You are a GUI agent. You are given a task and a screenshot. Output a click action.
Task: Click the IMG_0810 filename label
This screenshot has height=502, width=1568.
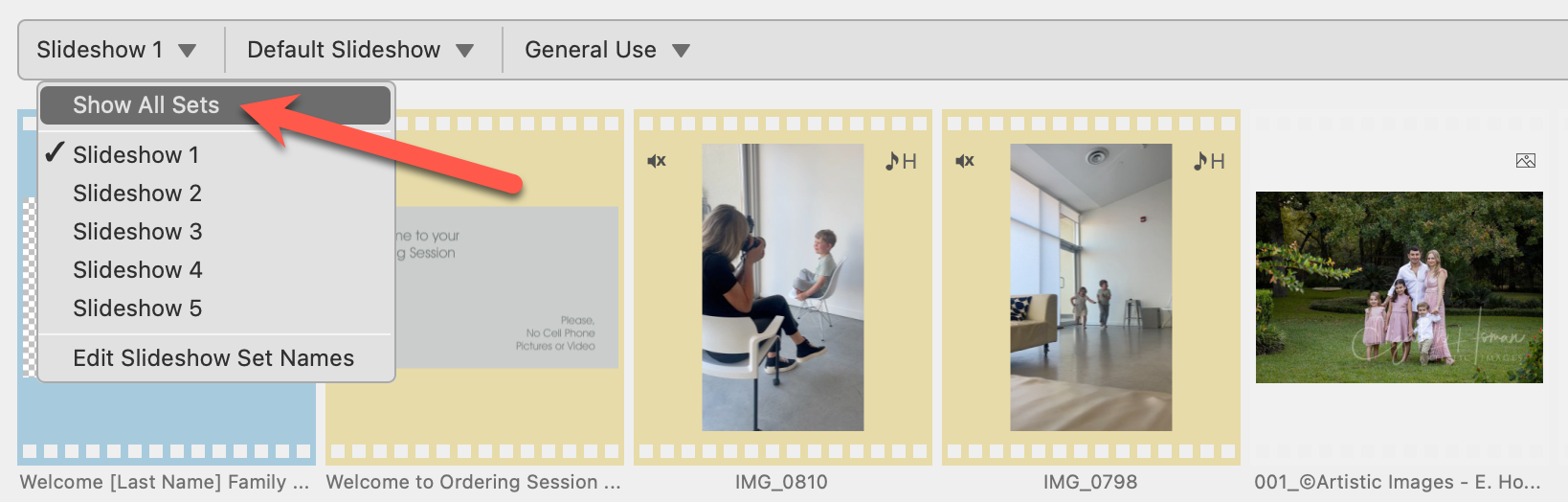click(781, 482)
